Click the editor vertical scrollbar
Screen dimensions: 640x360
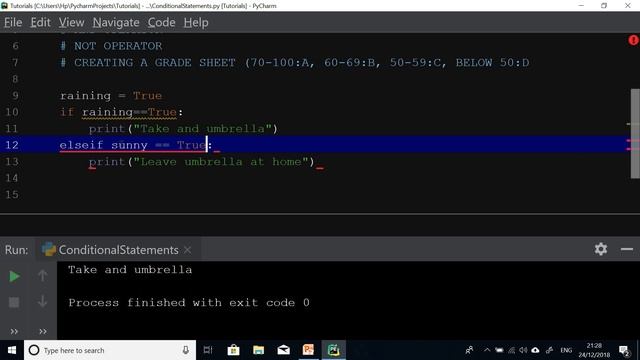[x=635, y=133]
